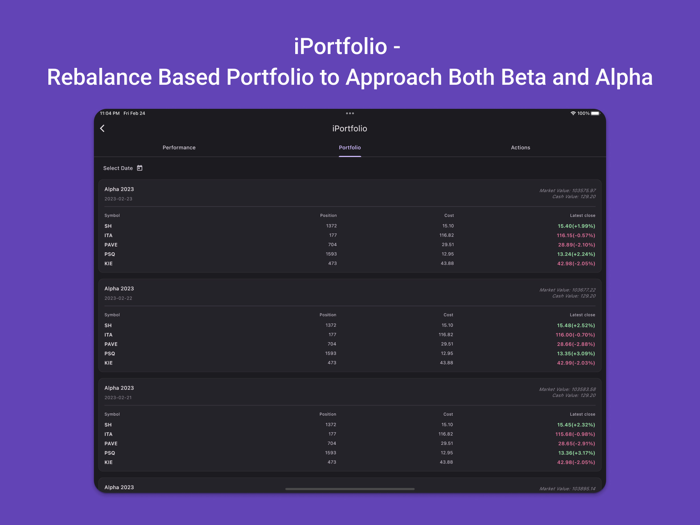The width and height of the screenshot is (700, 525).
Task: Open the Alpha 2023 card dated 2023-02-23
Action: click(350, 226)
